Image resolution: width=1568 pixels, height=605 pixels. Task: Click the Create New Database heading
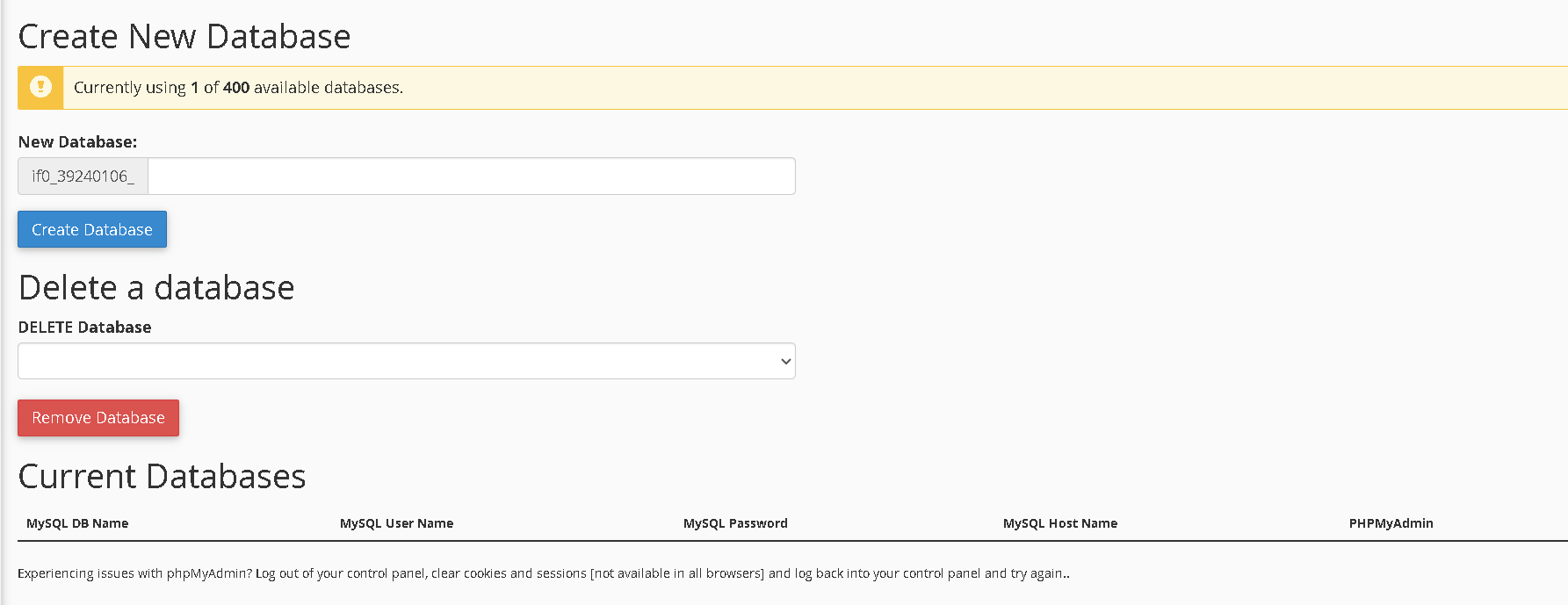(x=184, y=37)
